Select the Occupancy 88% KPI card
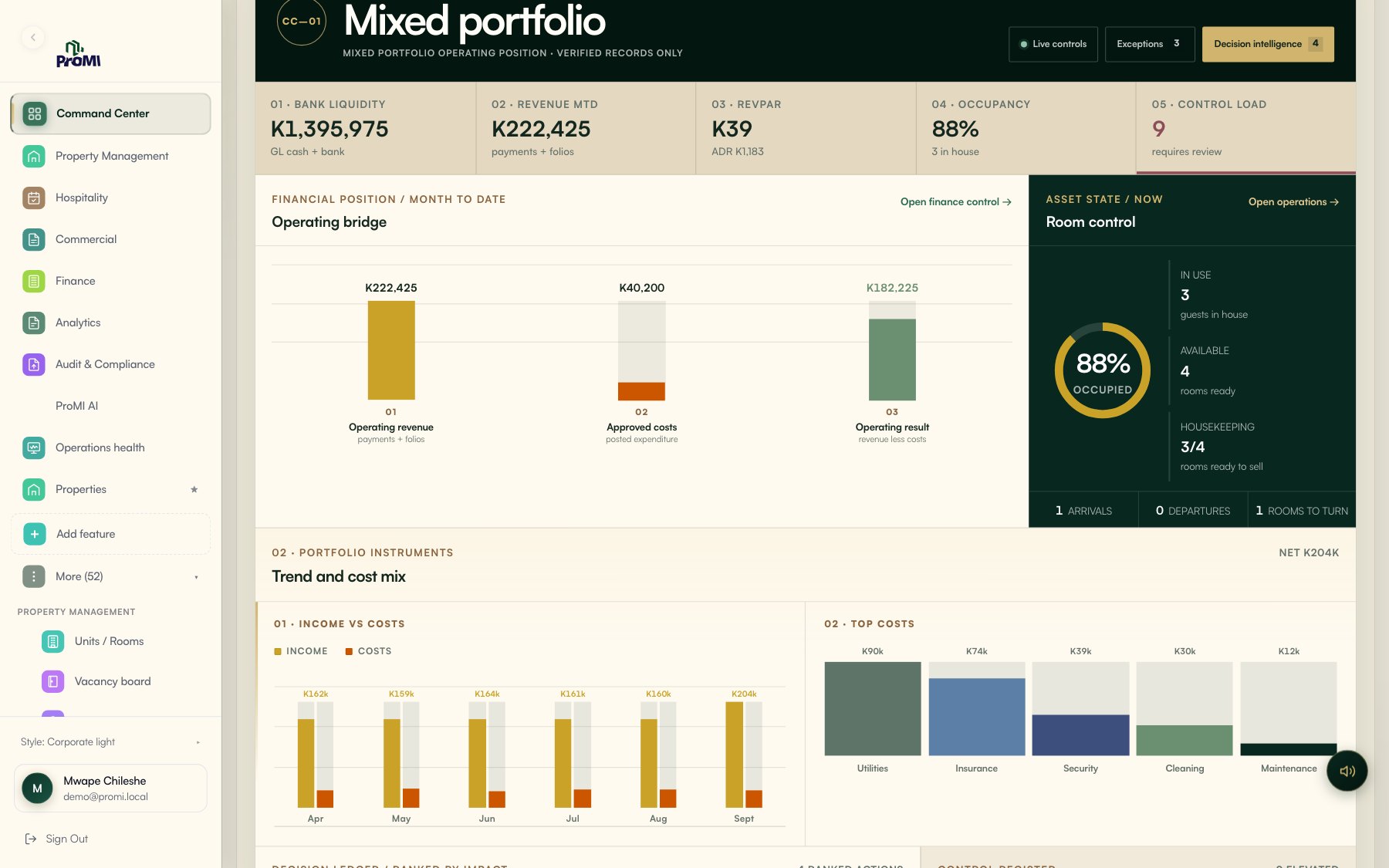 point(1026,128)
